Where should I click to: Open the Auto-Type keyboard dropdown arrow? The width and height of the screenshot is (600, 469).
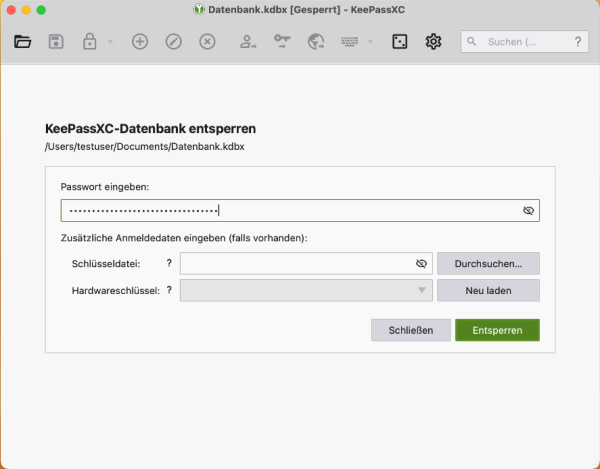tap(370, 42)
